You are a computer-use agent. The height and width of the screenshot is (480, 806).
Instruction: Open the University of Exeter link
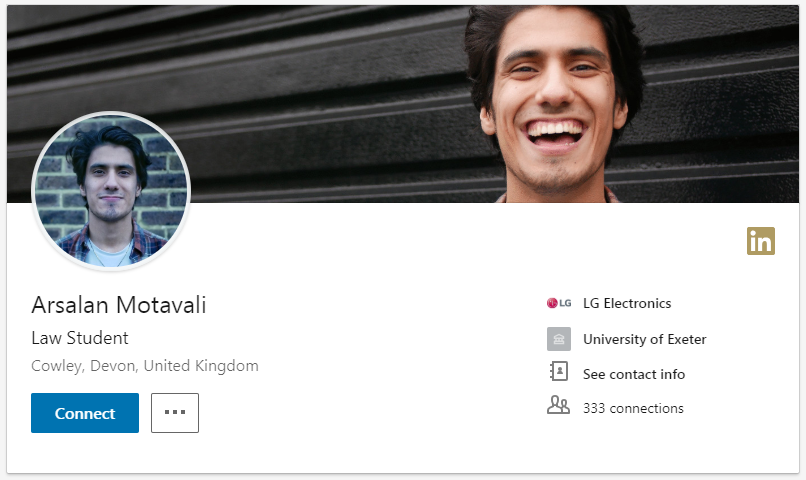pos(645,339)
